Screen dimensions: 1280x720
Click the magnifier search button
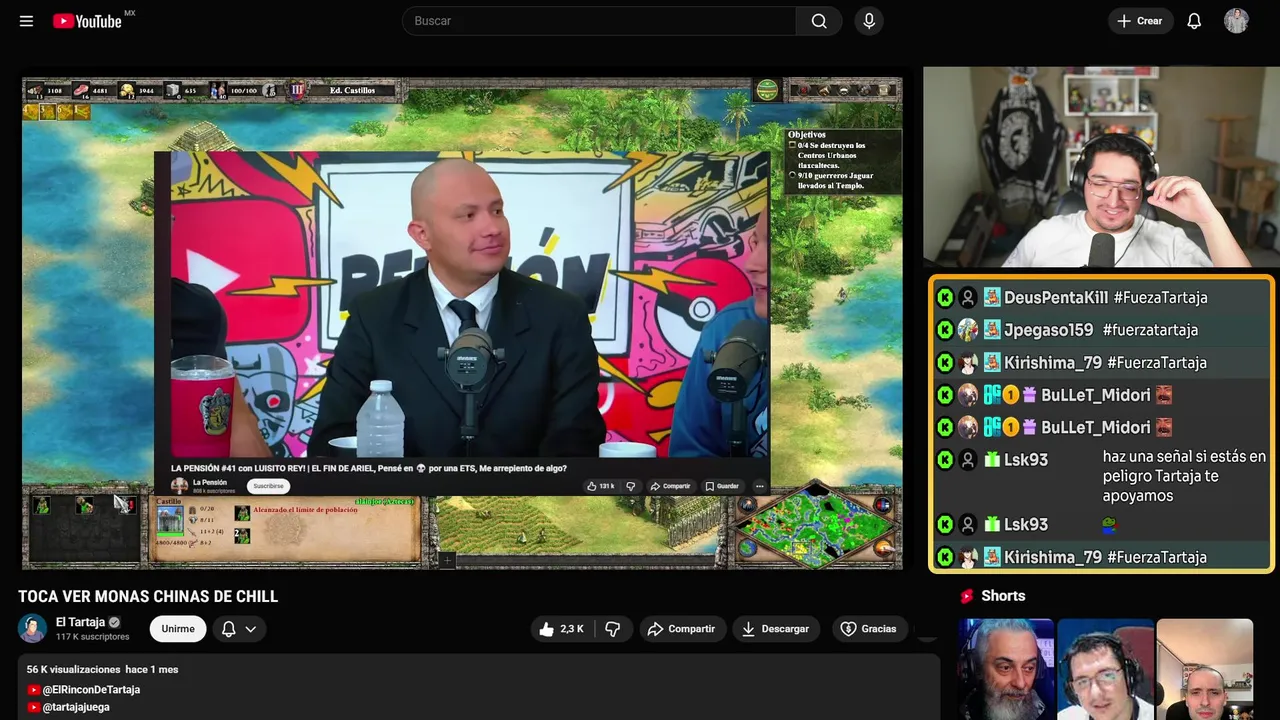click(x=819, y=21)
